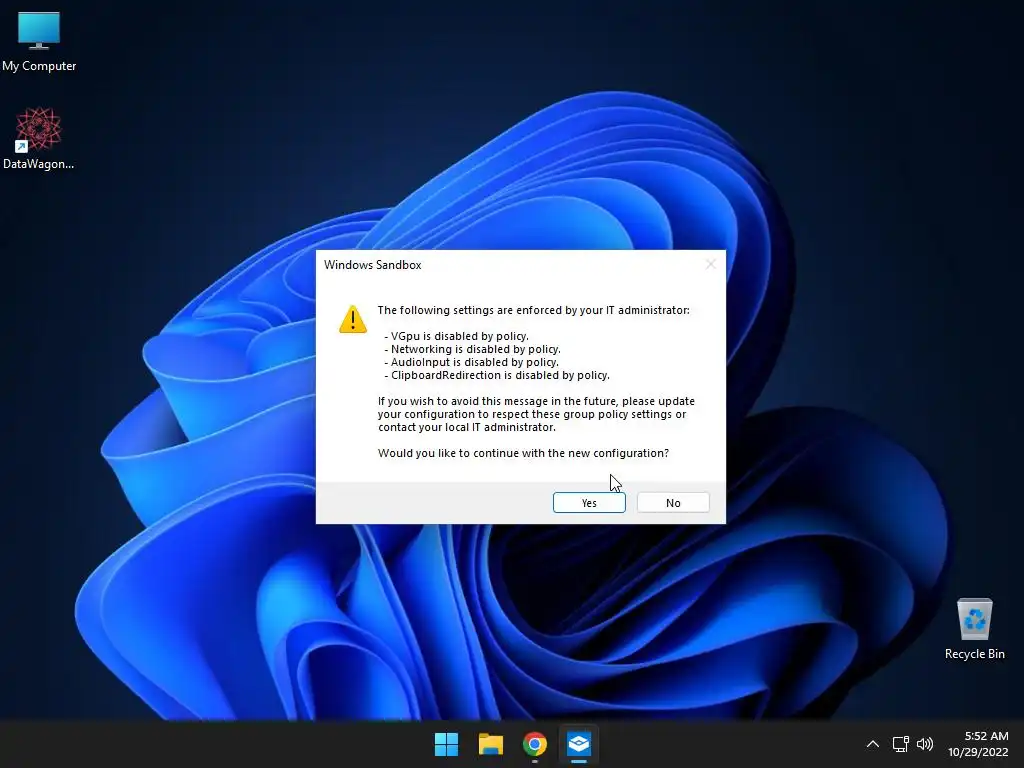The height and width of the screenshot is (768, 1024).
Task: Click Yes to continue with the new configuration
Action: pos(589,502)
